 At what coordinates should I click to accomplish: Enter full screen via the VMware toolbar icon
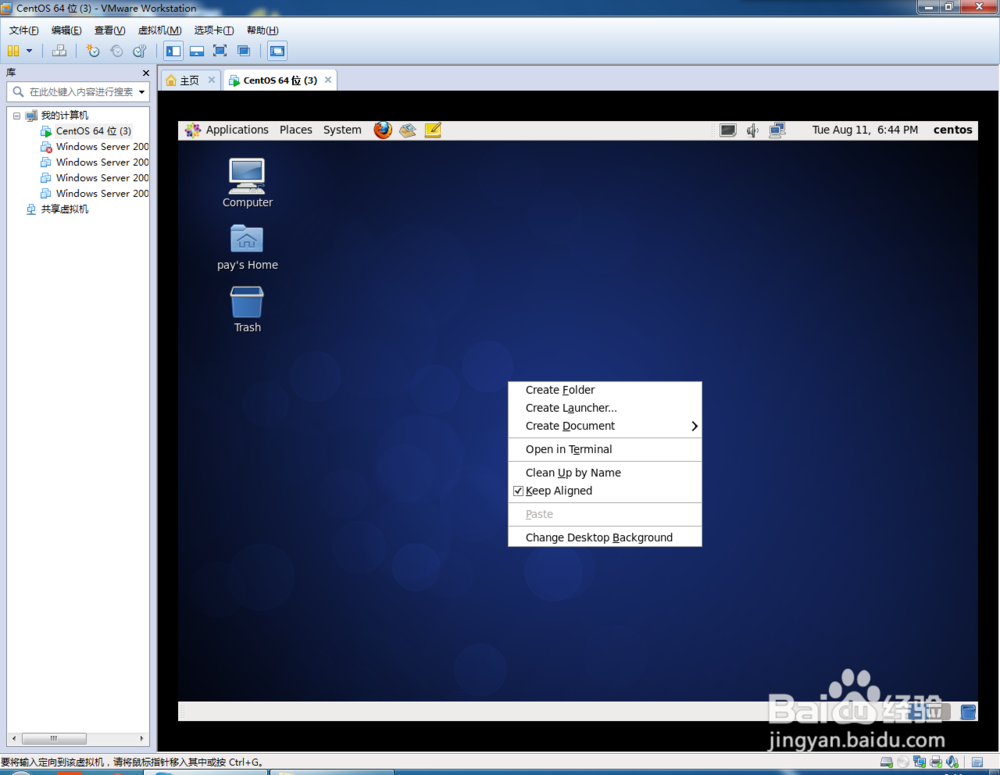[221, 51]
